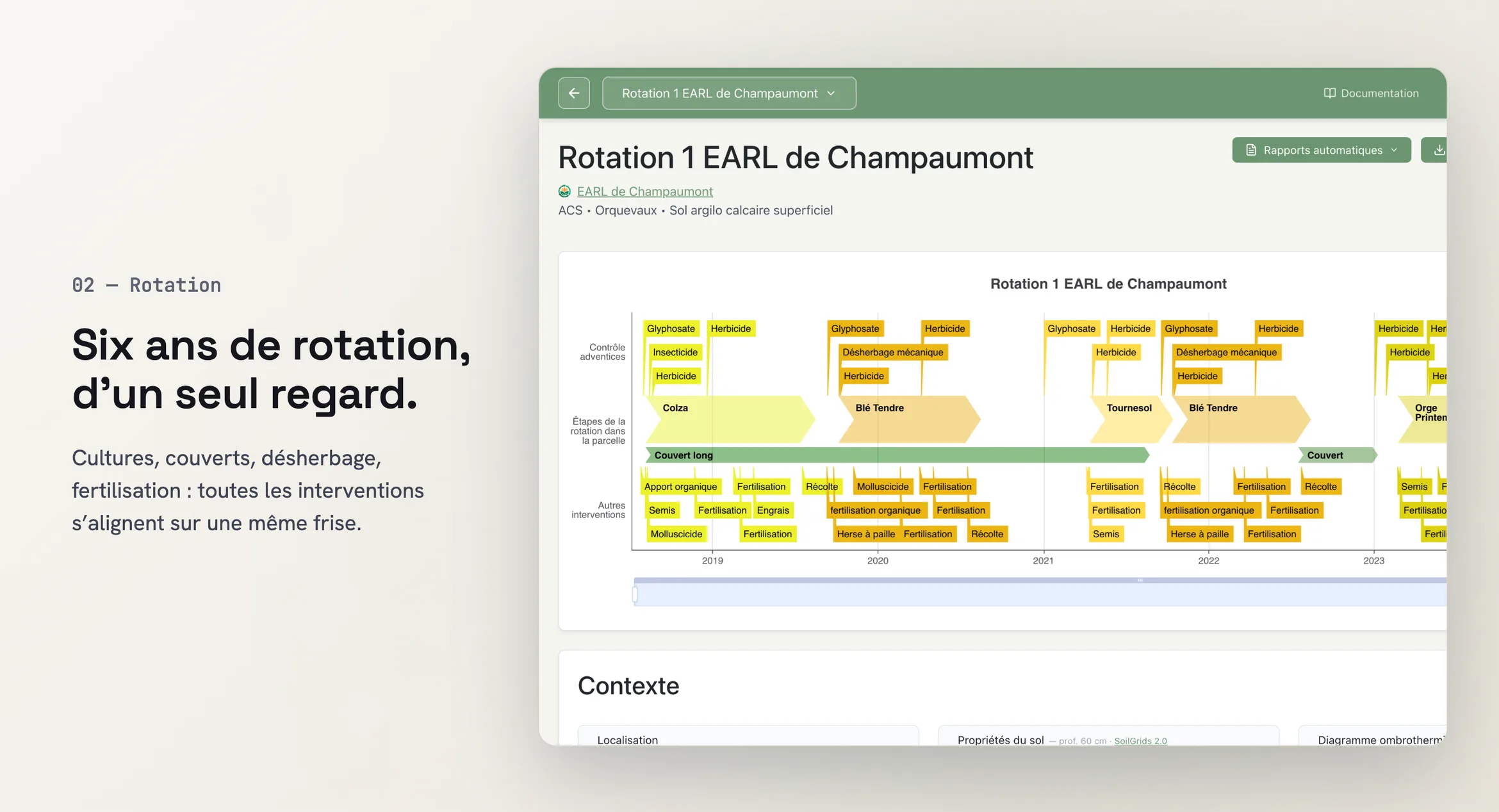Open the SoilGrids 2.0 link
1499x812 pixels.
coord(1140,741)
